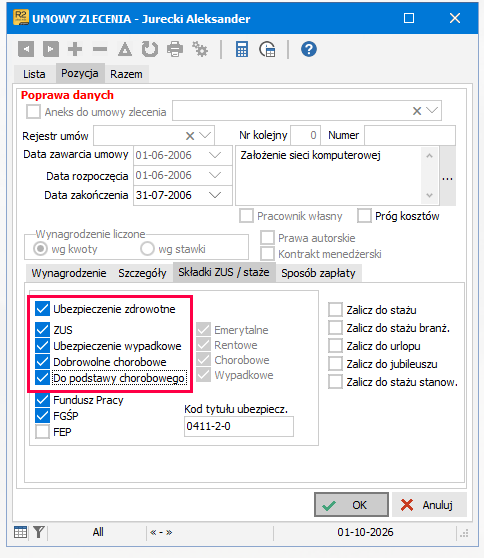
Task: Select wg kwoty radio button
Action: coord(40,248)
